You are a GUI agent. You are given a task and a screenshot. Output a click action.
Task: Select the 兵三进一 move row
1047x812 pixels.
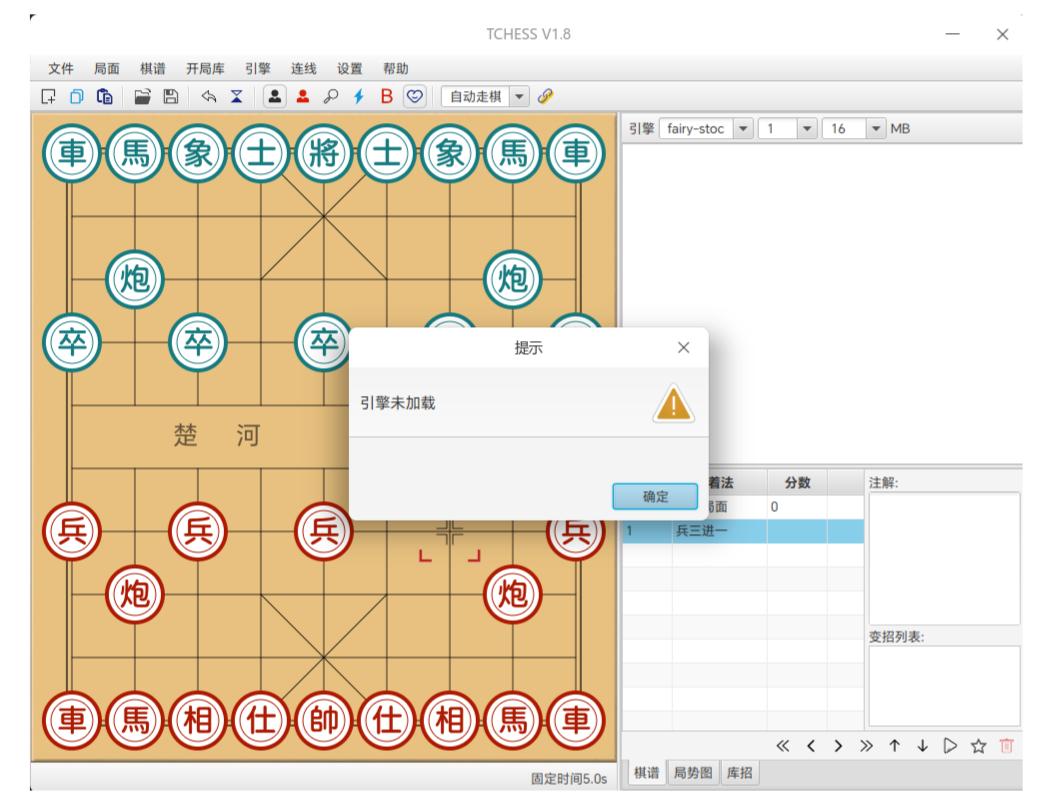743,531
